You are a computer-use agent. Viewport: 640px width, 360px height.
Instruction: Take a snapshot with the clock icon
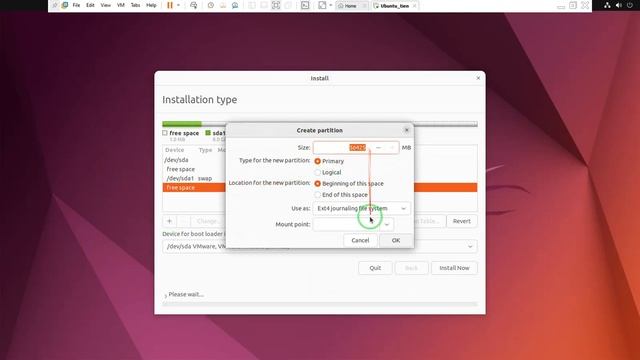[211, 5]
